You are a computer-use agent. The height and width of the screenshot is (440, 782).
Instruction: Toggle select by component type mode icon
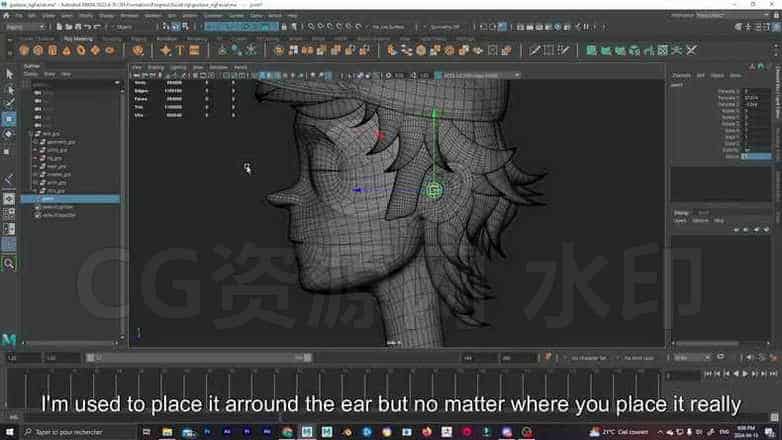185,27
